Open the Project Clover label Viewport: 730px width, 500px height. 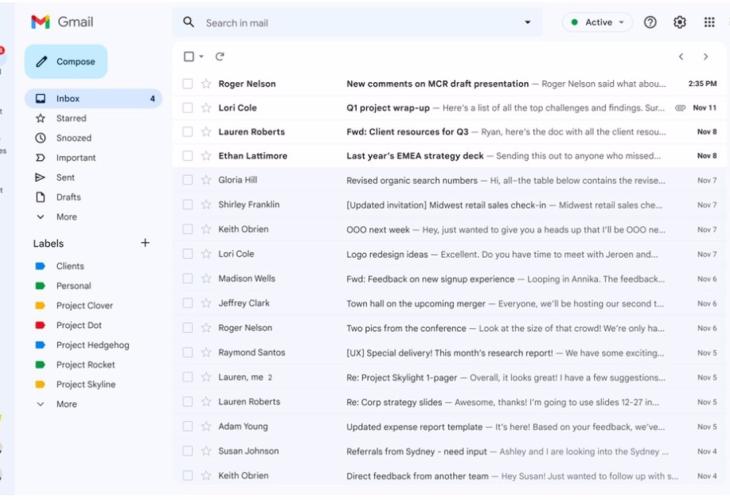coord(84,306)
